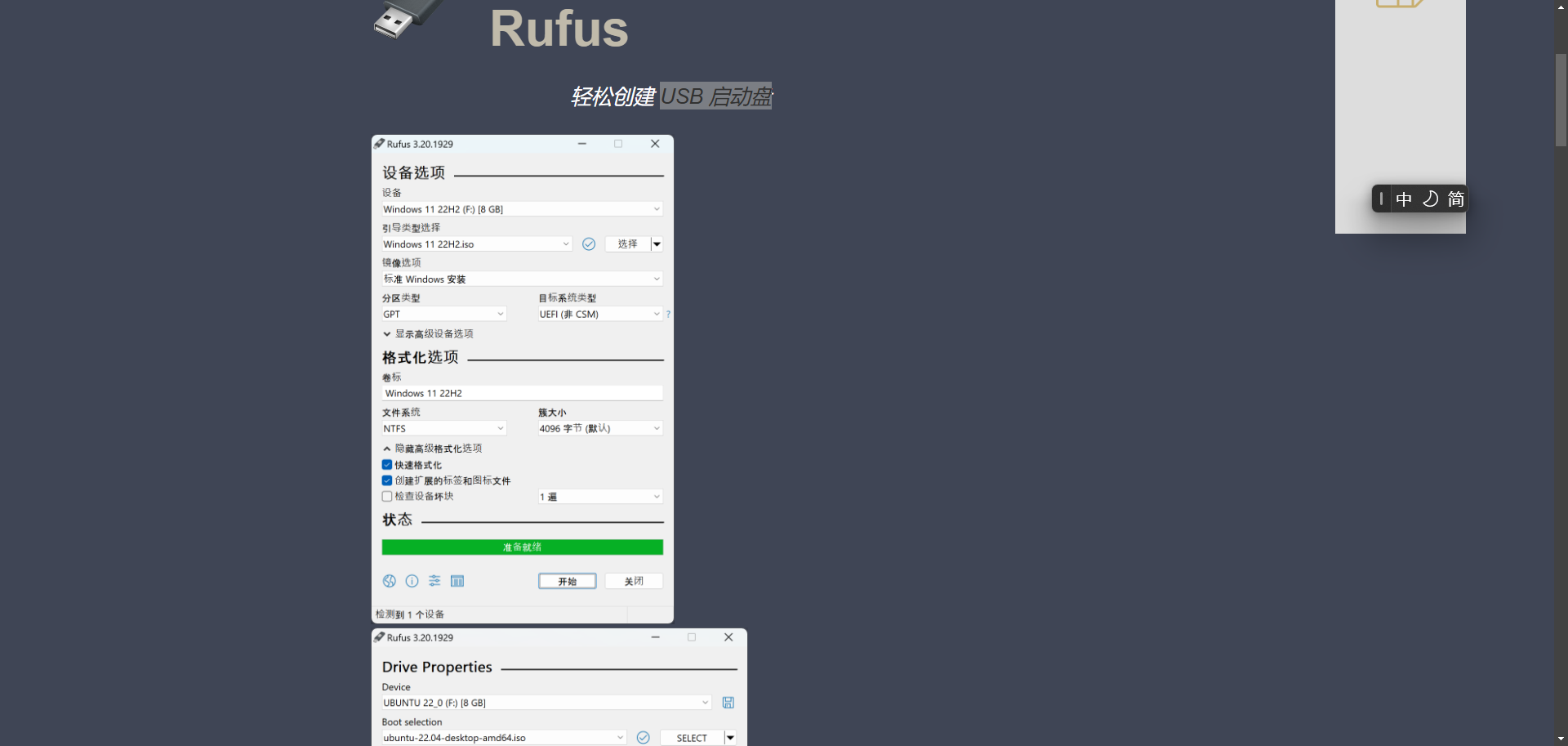Uncheck 创建扩展的标签和图标文件 checkbox
This screenshot has width=1568, height=746.
click(x=387, y=480)
